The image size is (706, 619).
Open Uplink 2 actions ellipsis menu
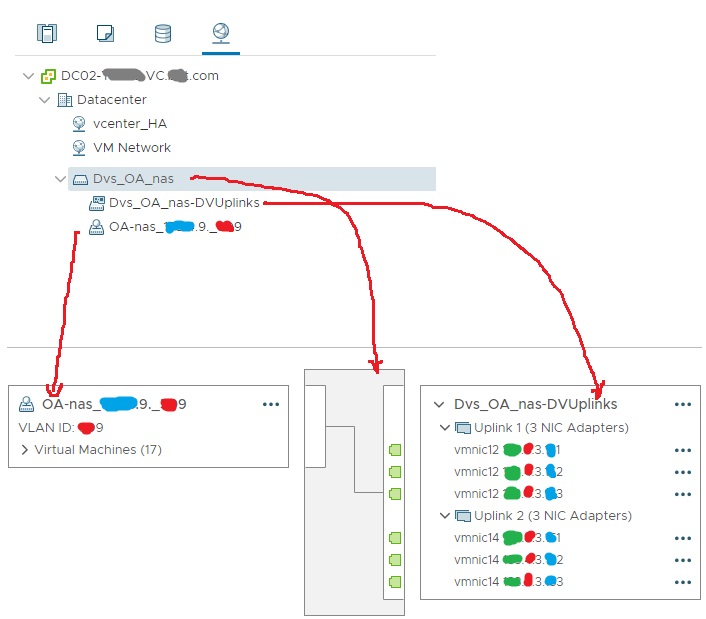pos(683,516)
